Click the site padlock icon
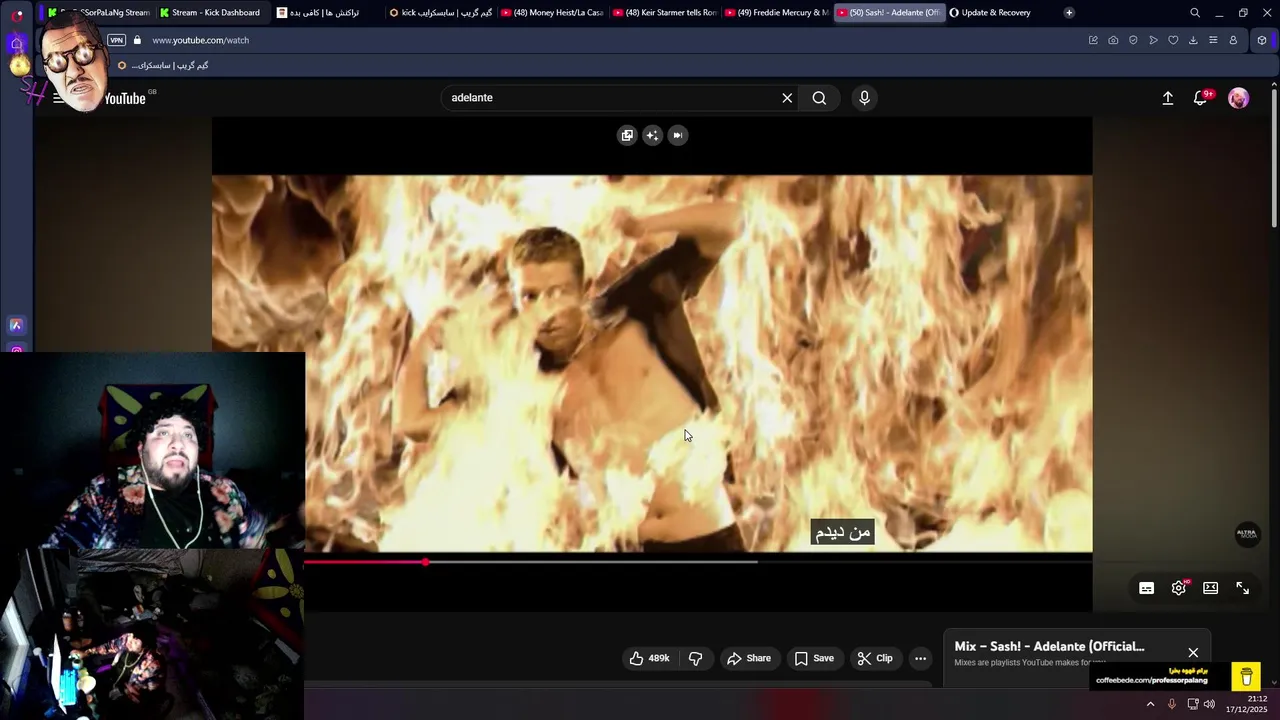Image resolution: width=1280 pixels, height=720 pixels. pos(138,40)
